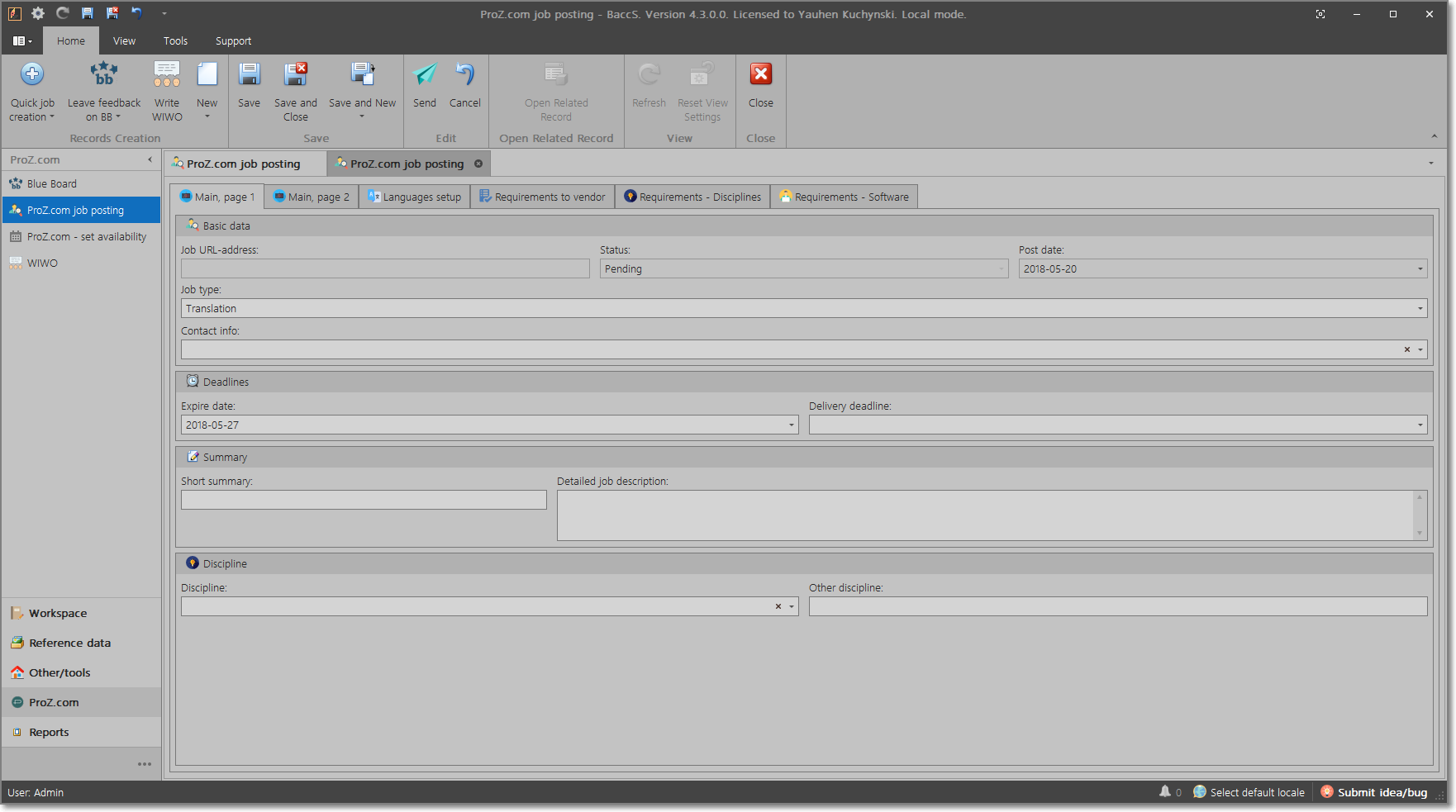Click the settings gear in title bar
The height and width of the screenshot is (812, 1456).
(x=38, y=14)
